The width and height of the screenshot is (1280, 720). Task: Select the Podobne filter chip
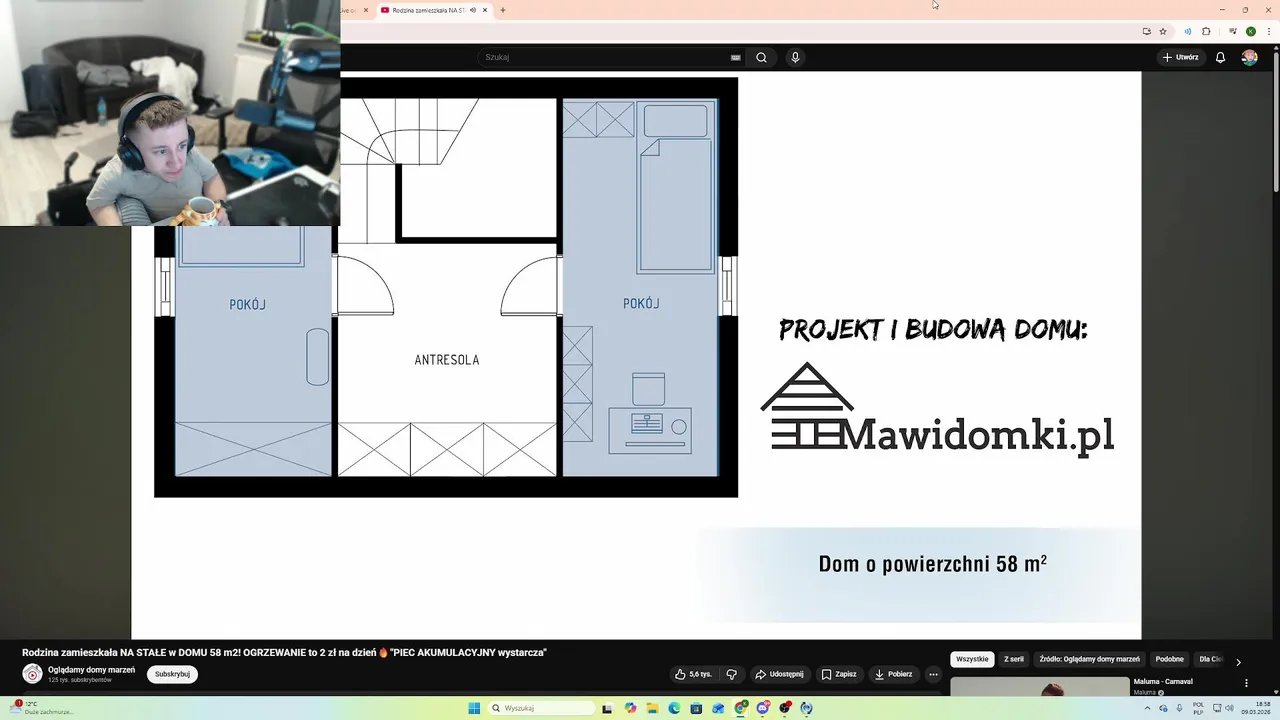(x=1169, y=659)
